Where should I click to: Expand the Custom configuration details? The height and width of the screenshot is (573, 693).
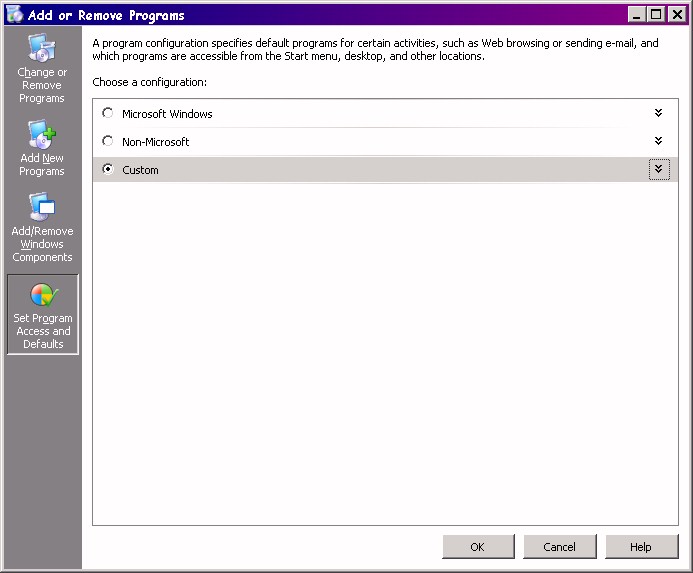pos(659,169)
